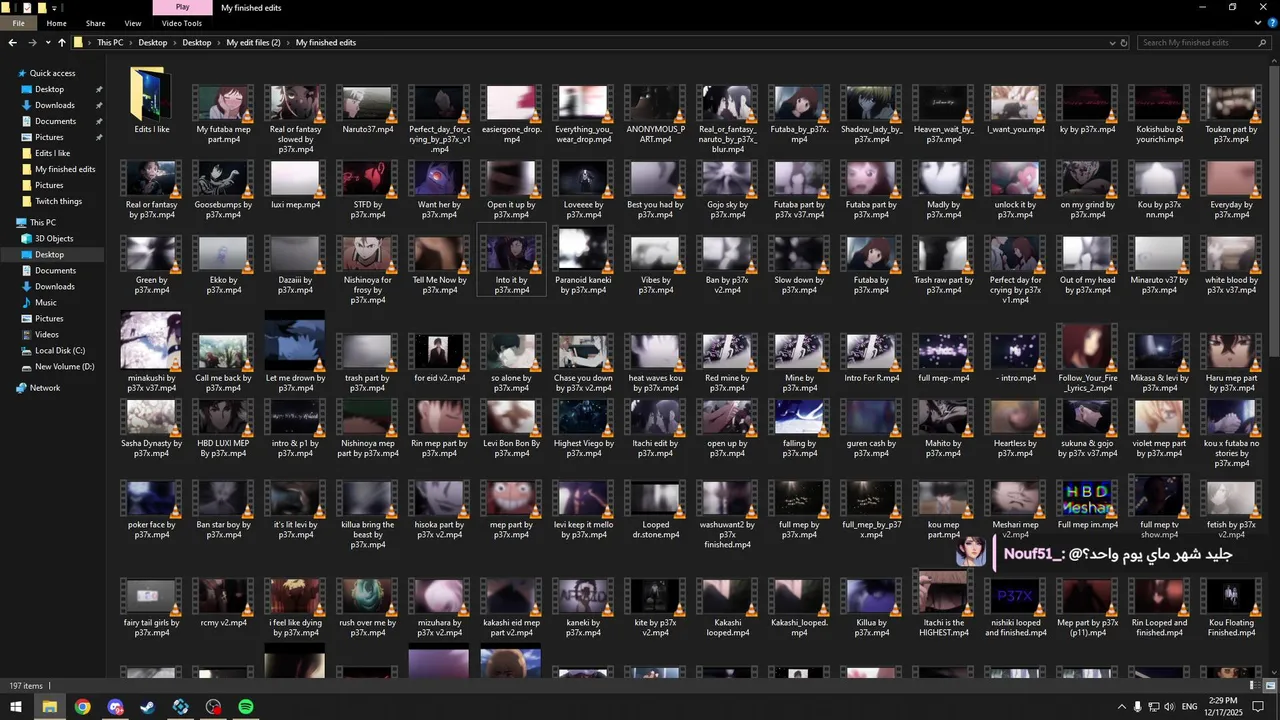Click New folder quick access icon
Viewport: 1280px width, 720px height.
click(40, 7)
